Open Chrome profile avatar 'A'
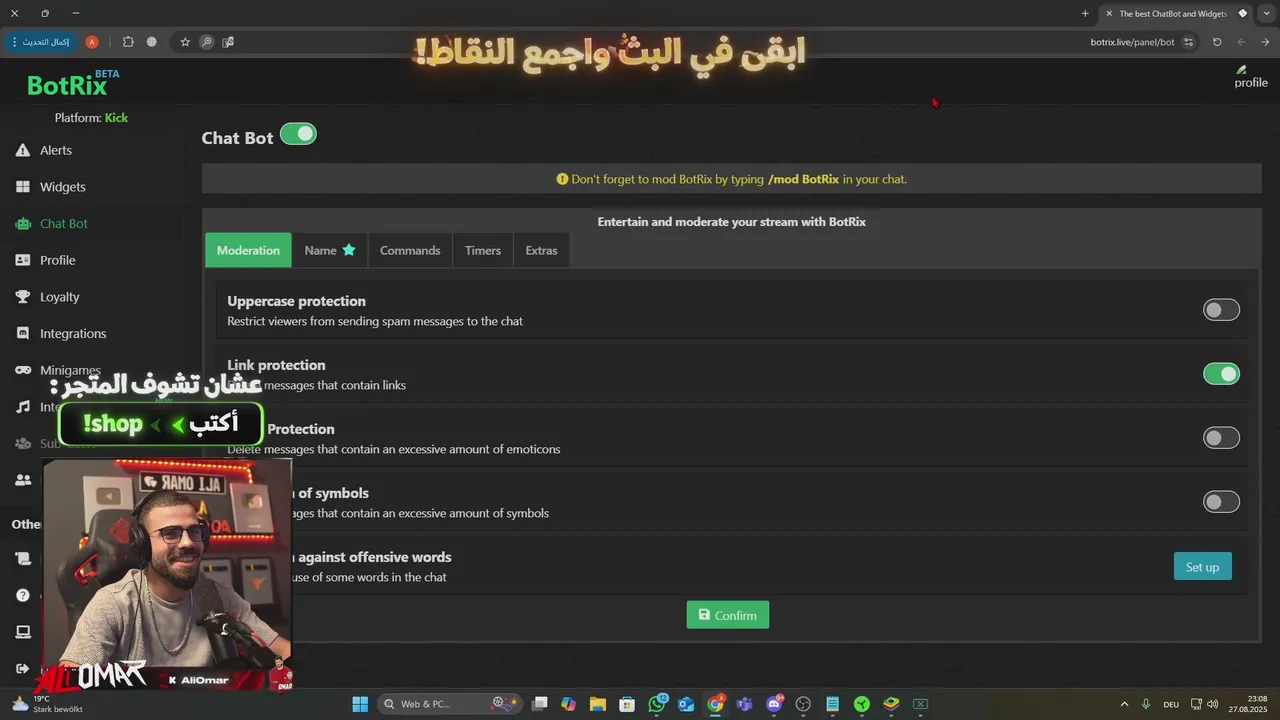The width and height of the screenshot is (1280, 720). pyautogui.click(x=92, y=42)
